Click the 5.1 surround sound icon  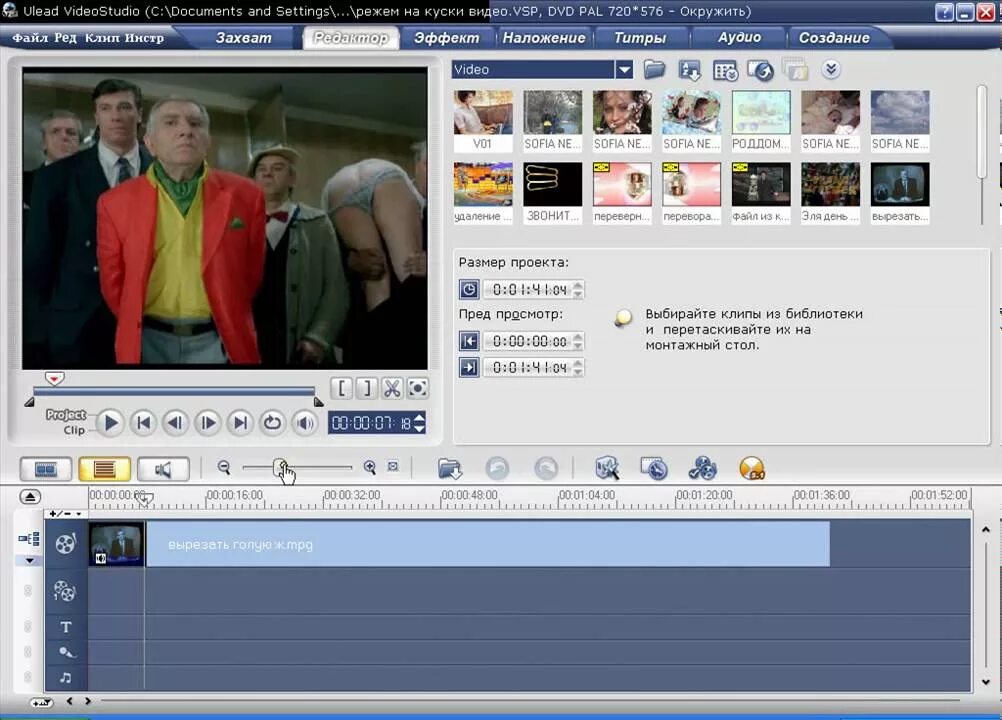[752, 468]
